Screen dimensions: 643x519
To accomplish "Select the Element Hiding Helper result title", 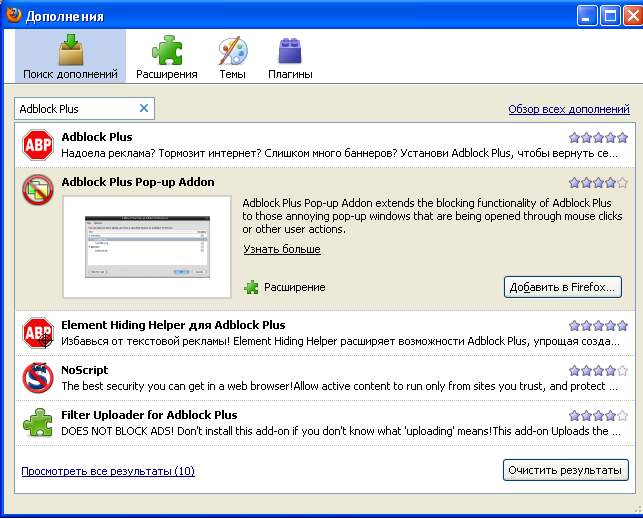I will pyautogui.click(x=173, y=325).
